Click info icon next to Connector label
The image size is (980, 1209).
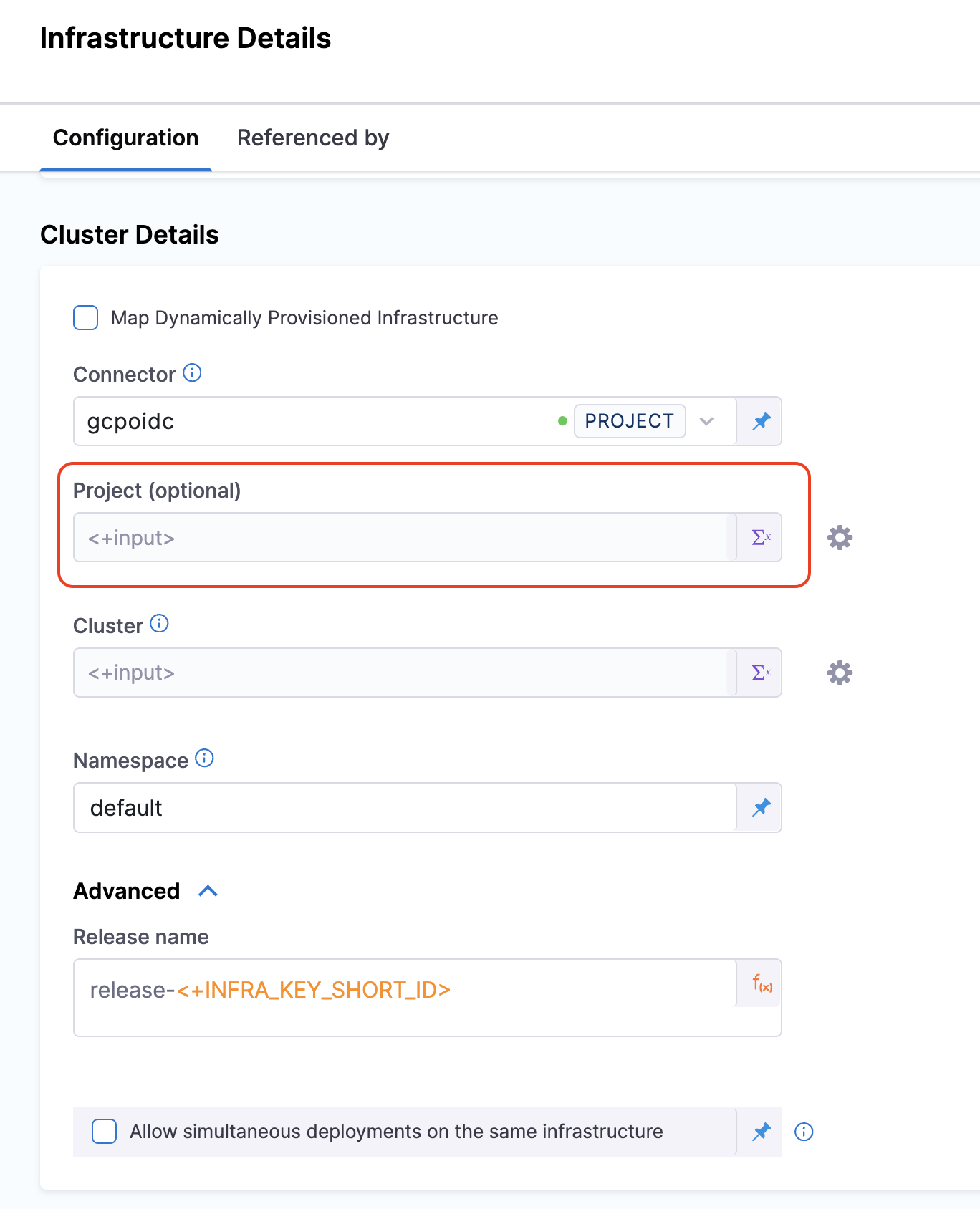click(x=192, y=372)
